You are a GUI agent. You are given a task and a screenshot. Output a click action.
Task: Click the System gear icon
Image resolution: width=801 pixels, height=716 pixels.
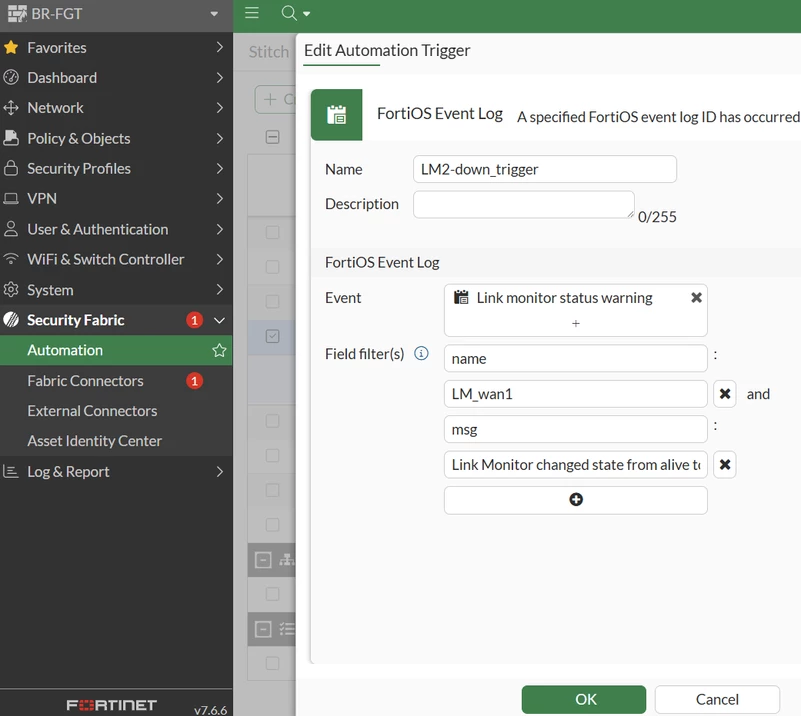11,290
